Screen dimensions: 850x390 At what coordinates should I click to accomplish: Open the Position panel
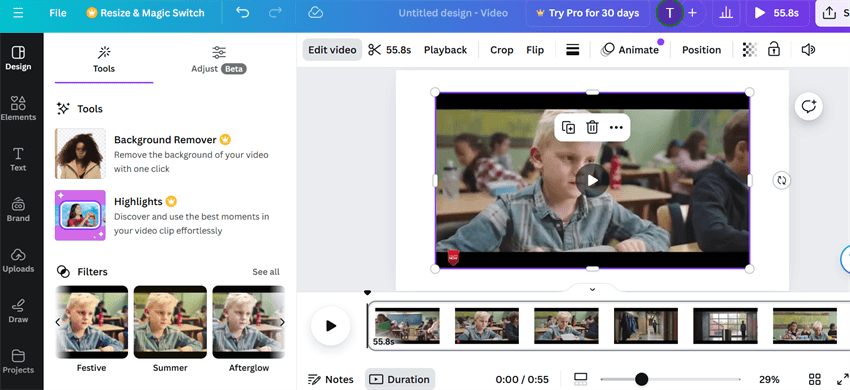point(701,50)
